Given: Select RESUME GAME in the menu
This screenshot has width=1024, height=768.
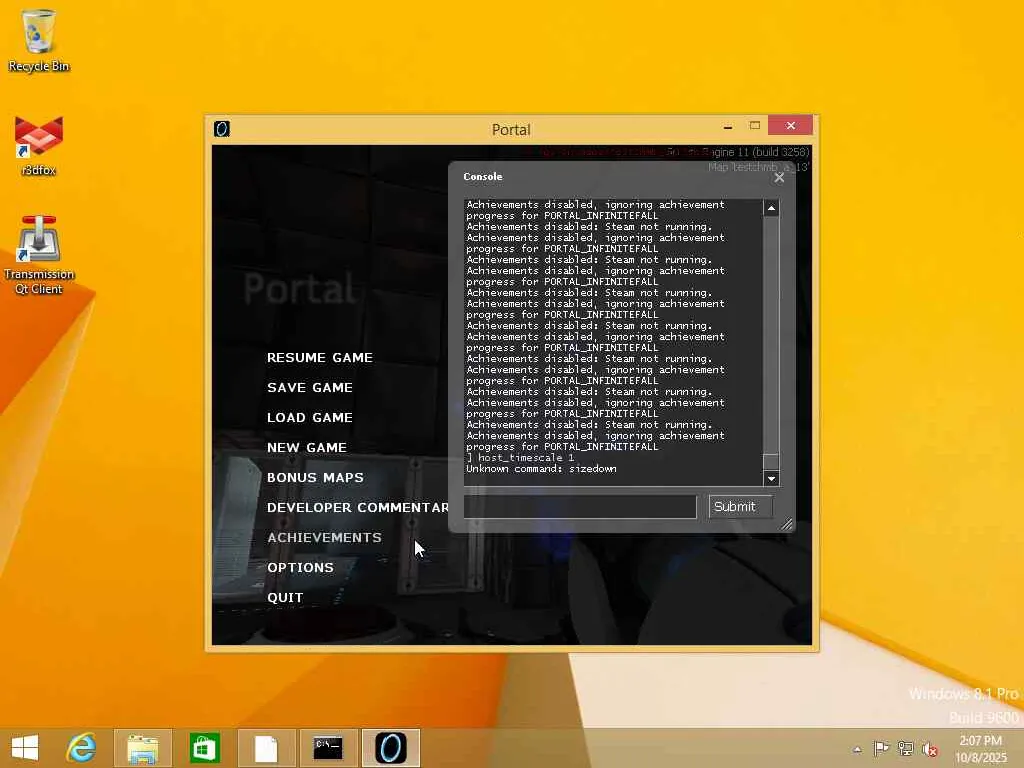Looking at the screenshot, I should pyautogui.click(x=320, y=357).
